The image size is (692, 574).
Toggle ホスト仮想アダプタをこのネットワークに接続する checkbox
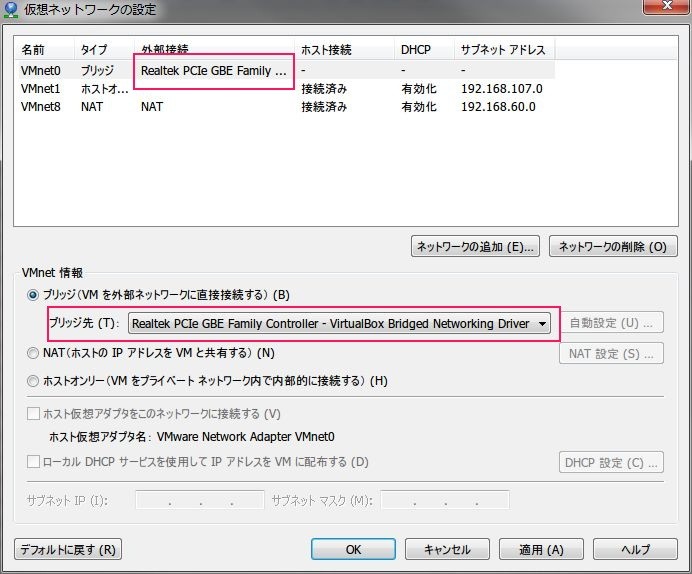[x=33, y=414]
